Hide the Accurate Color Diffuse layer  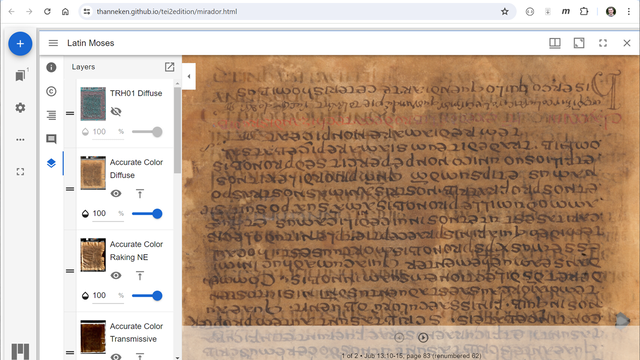click(116, 193)
